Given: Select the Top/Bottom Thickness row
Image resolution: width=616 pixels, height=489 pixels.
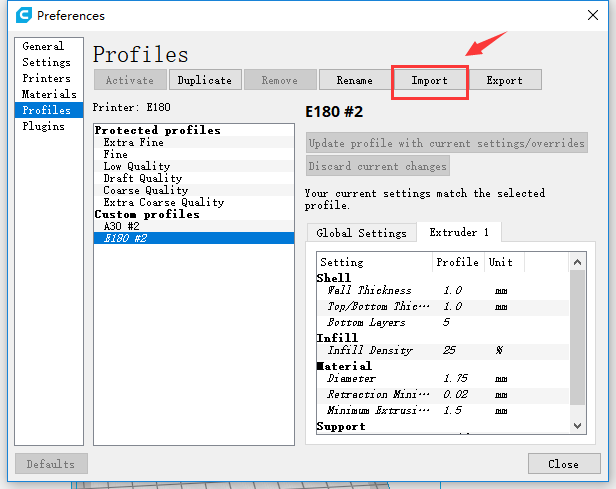Looking at the screenshot, I should pos(443,307).
